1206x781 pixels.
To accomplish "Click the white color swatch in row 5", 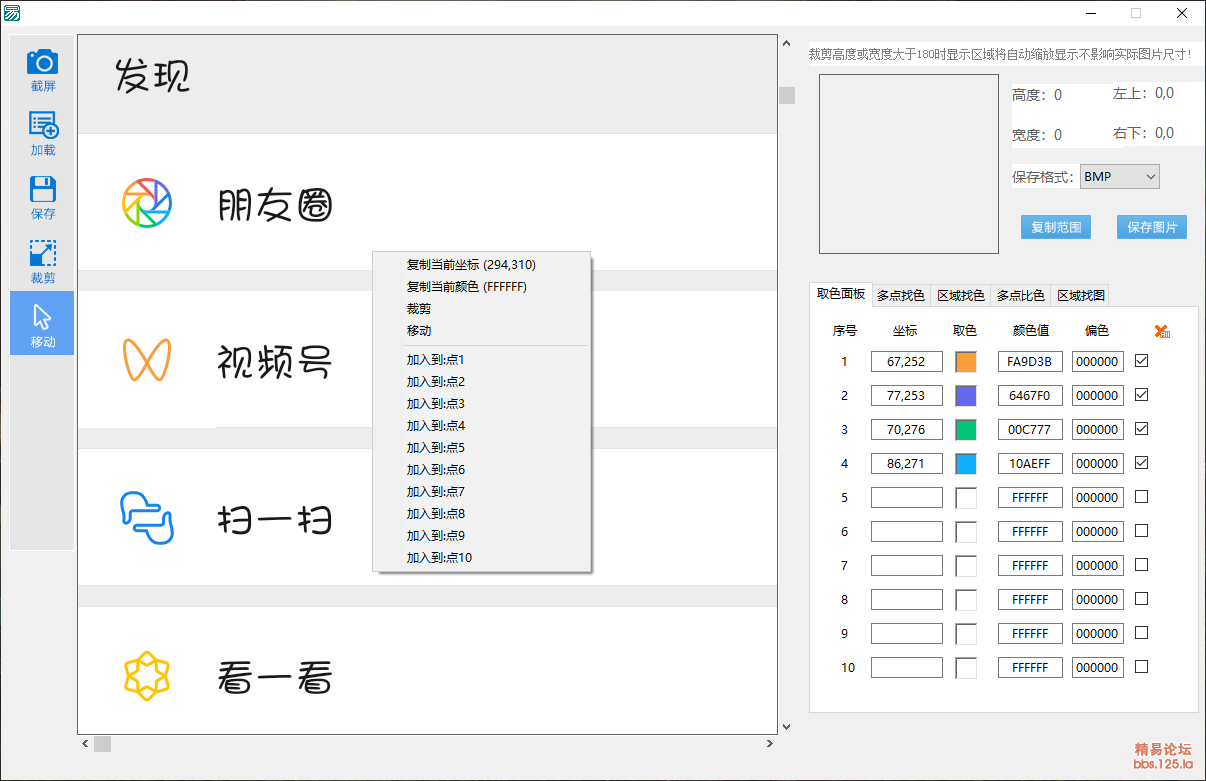I will click(966, 498).
